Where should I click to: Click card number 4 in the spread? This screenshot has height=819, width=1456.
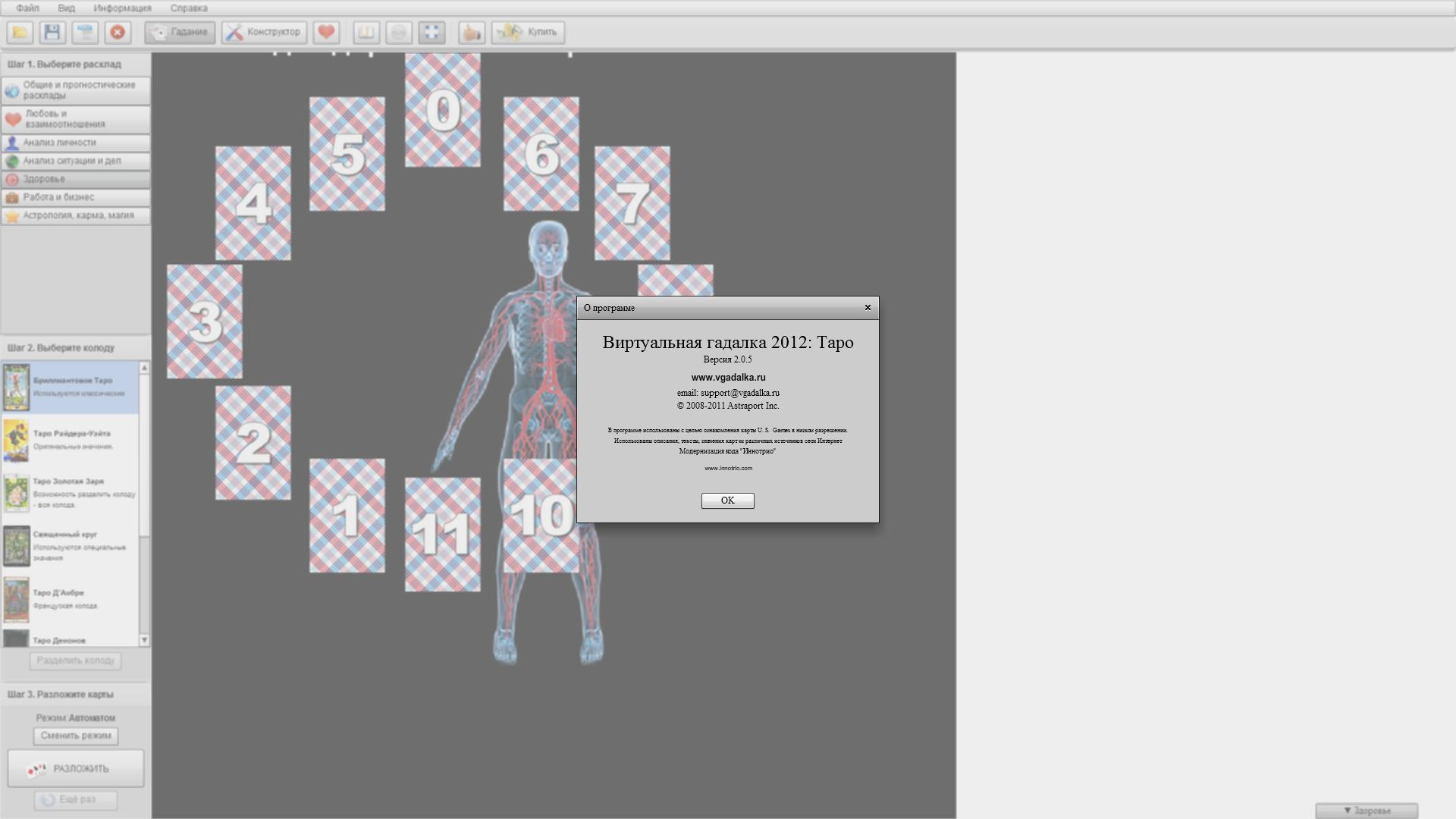pos(253,203)
